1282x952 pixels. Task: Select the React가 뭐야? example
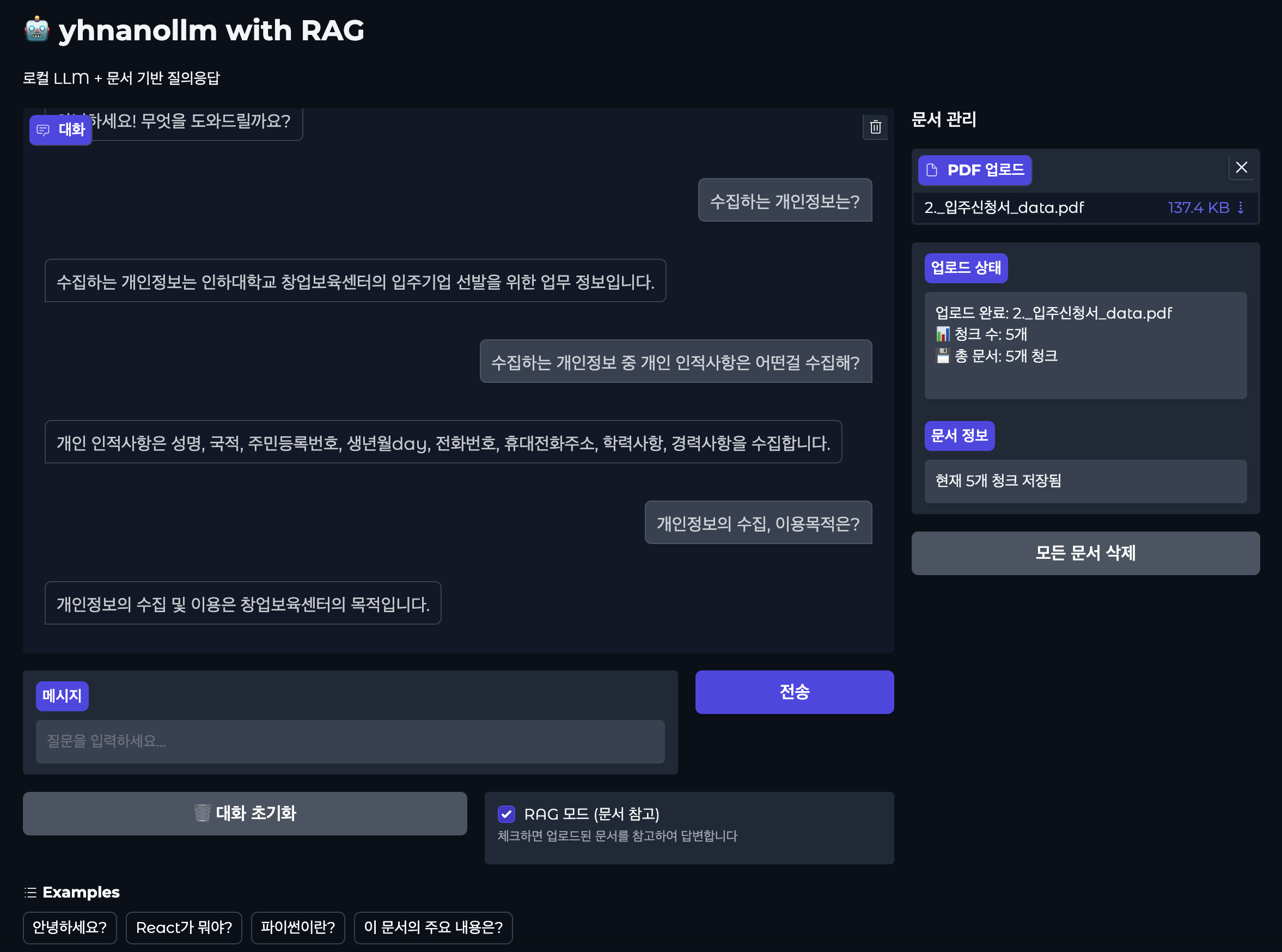184,927
